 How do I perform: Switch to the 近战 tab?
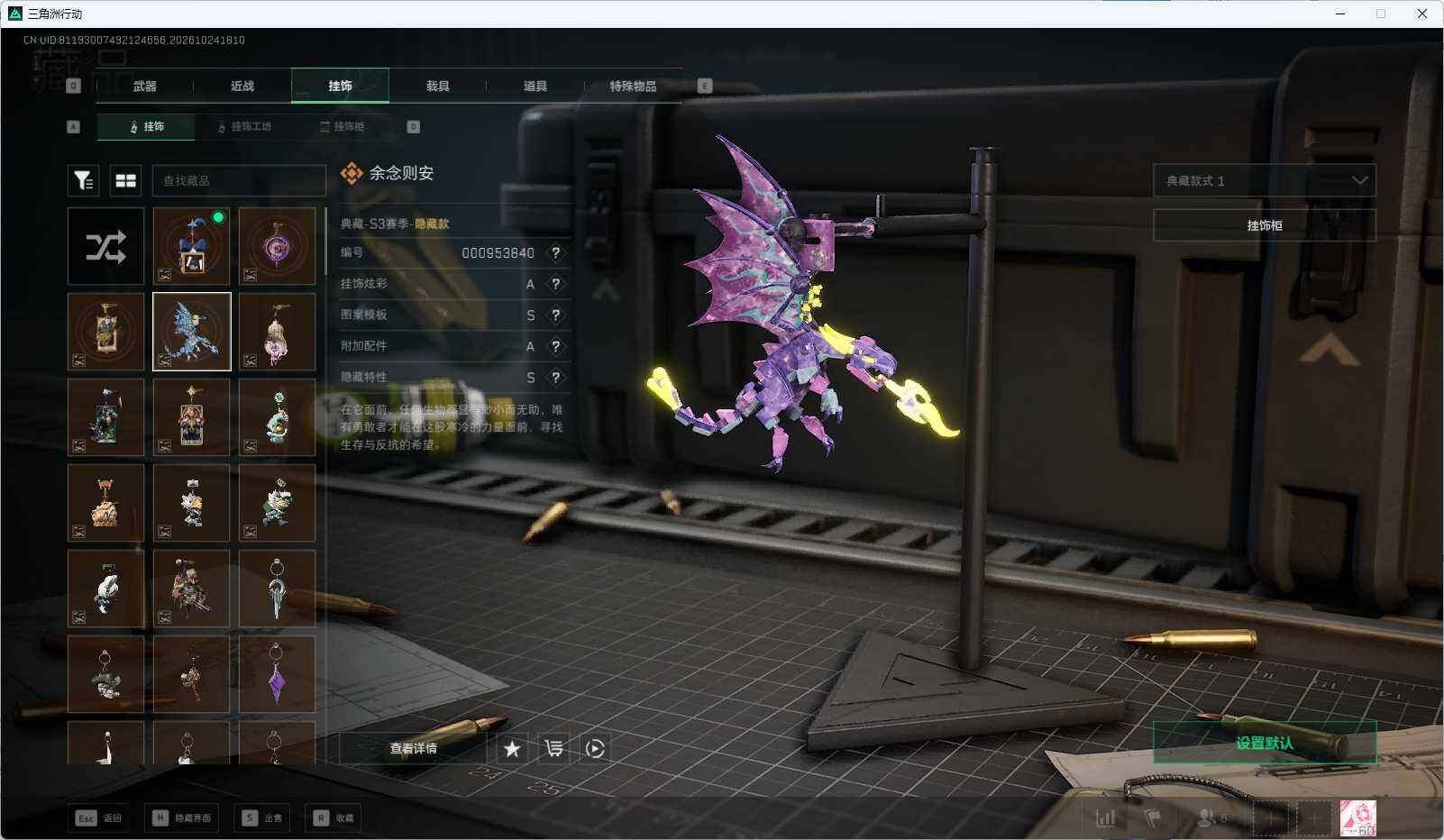tap(242, 86)
